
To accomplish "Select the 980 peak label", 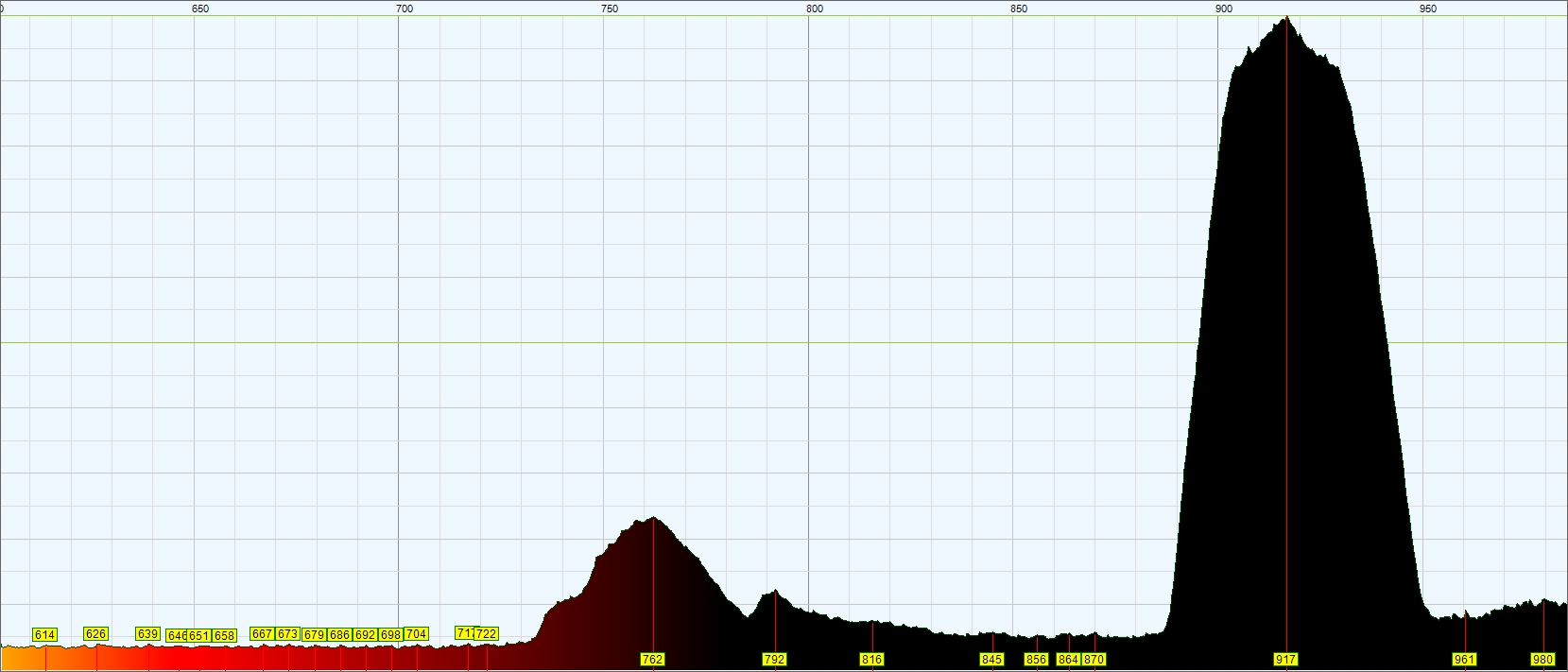I will point(1542,660).
